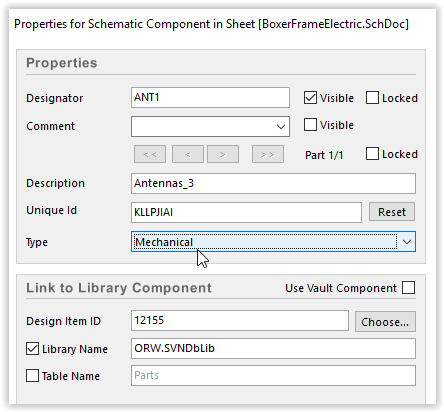The height and width of the screenshot is (412, 444).
Task: Click the last part >> button
Action: 268,154
